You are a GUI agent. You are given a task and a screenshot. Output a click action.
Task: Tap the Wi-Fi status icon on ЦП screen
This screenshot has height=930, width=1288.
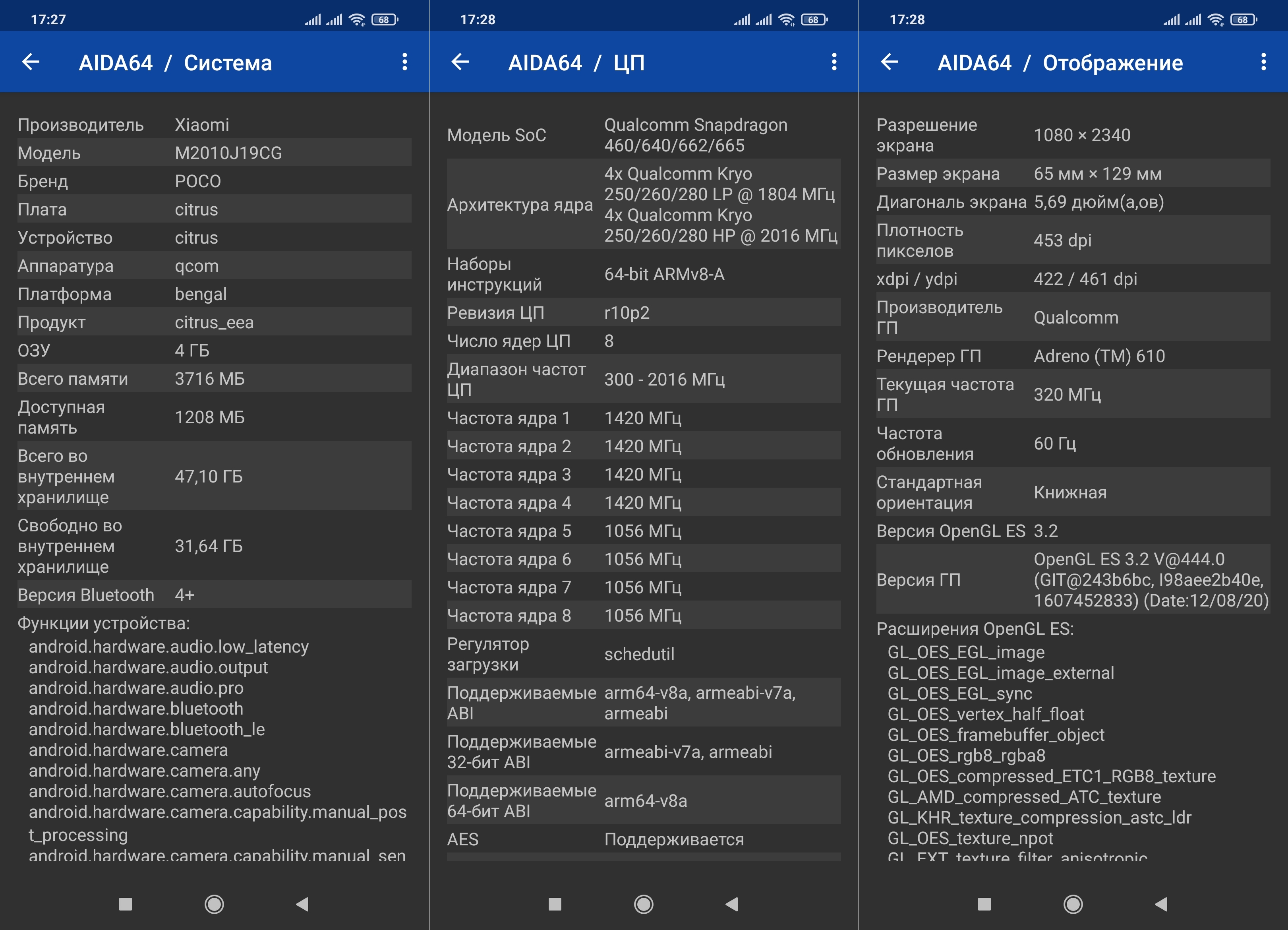click(787, 20)
